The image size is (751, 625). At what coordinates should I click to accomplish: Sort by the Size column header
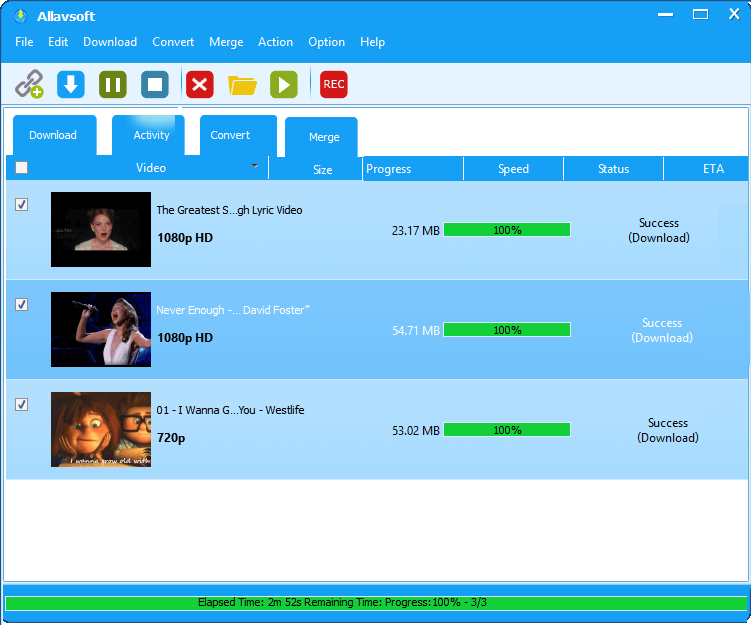tap(316, 169)
